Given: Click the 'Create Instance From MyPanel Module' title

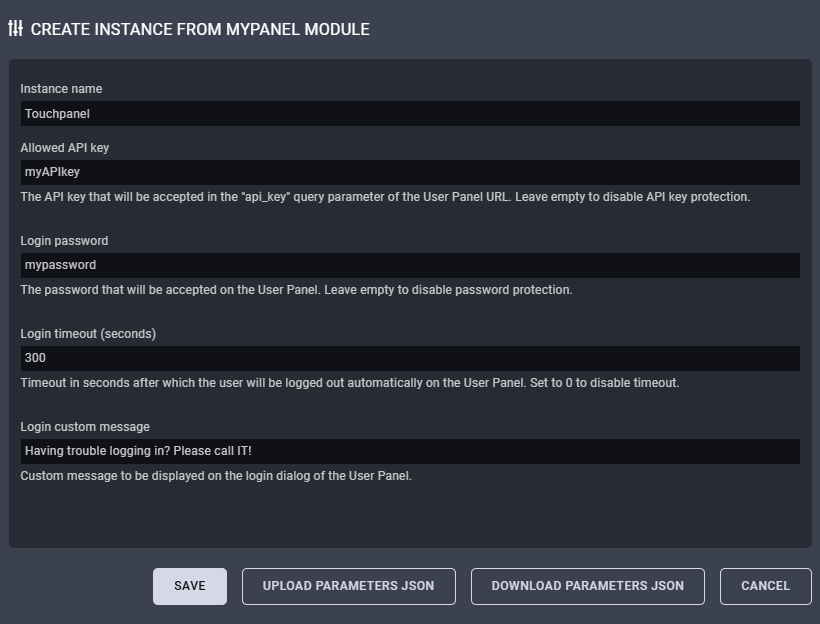Looking at the screenshot, I should click(x=200, y=29).
